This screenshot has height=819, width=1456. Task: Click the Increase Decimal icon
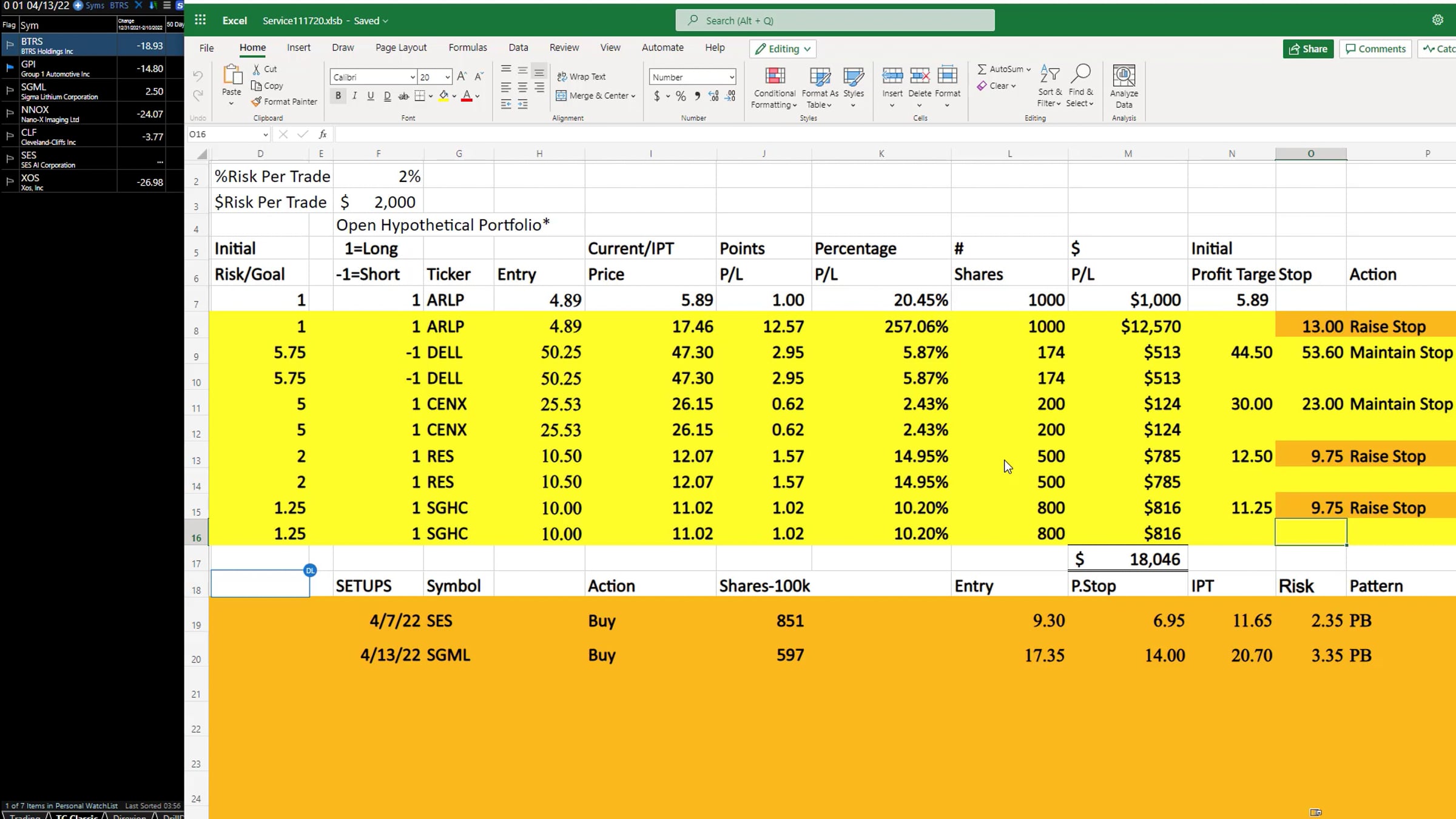point(714,96)
